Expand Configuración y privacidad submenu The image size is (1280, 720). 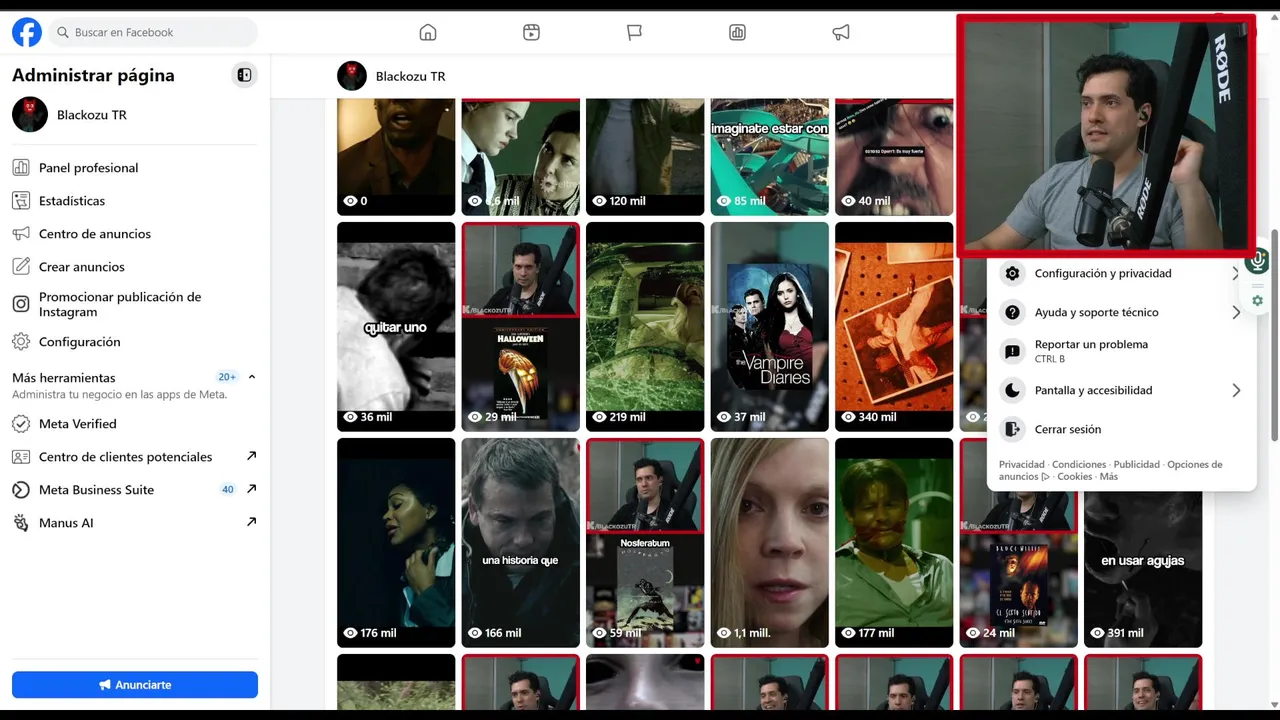(x=1236, y=273)
